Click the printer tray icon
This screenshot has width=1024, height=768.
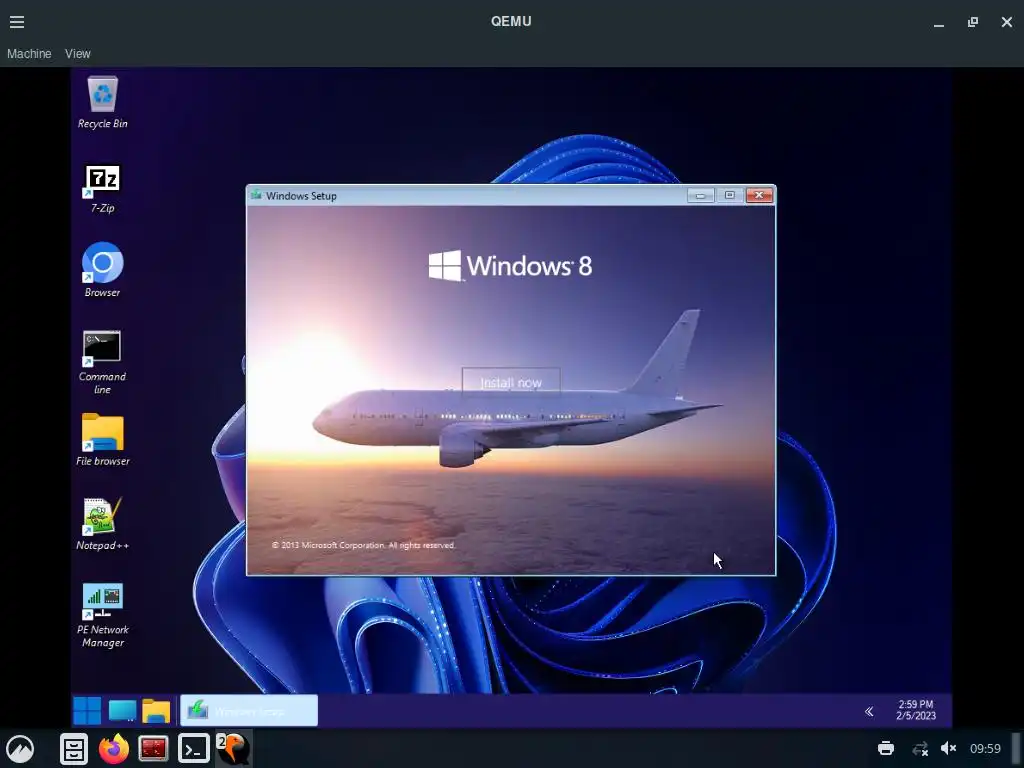(x=886, y=748)
